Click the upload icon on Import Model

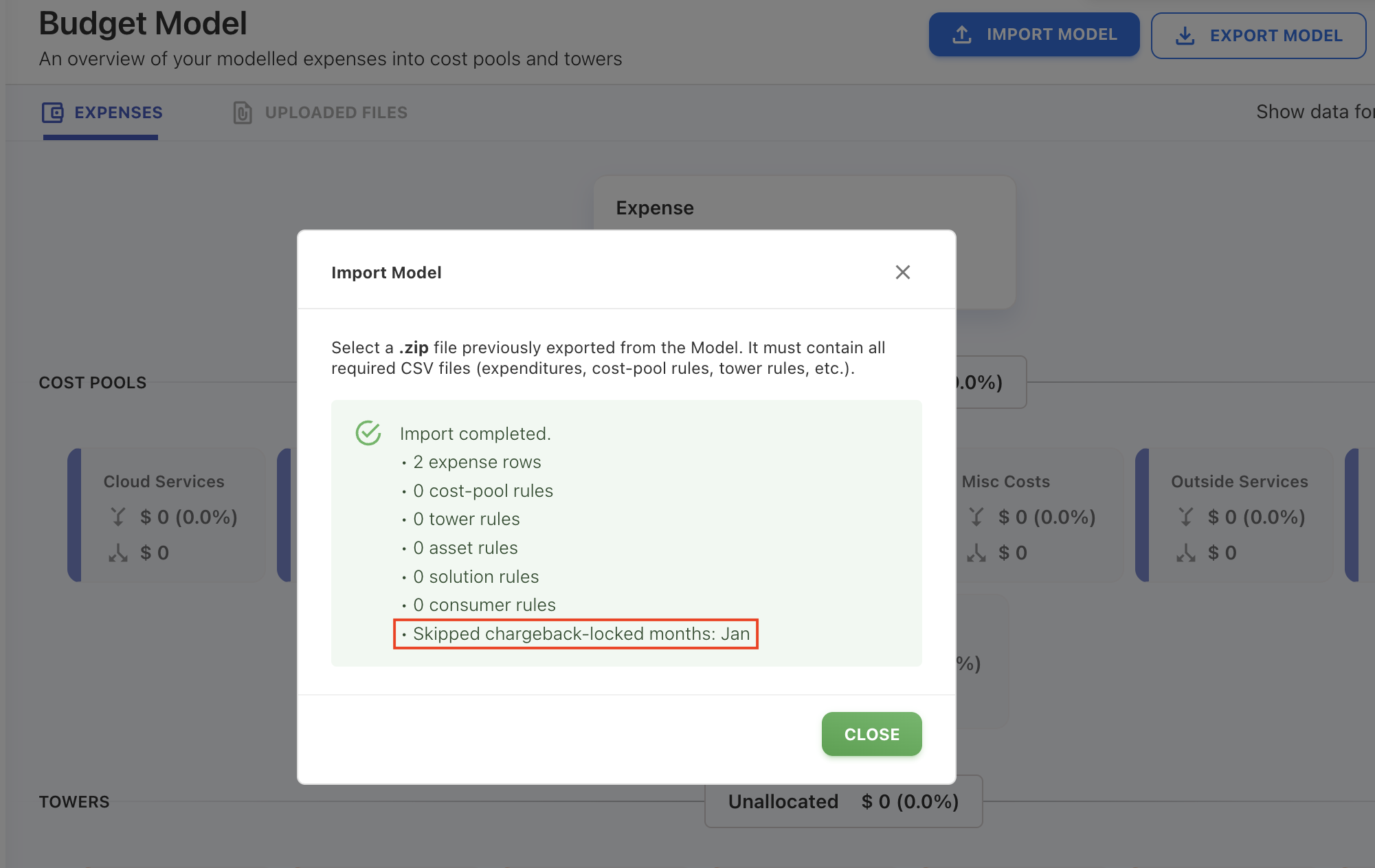click(x=962, y=34)
